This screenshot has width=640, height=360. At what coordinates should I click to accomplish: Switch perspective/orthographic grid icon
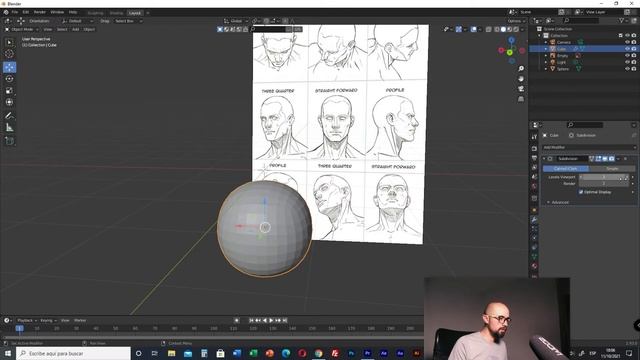tap(521, 99)
